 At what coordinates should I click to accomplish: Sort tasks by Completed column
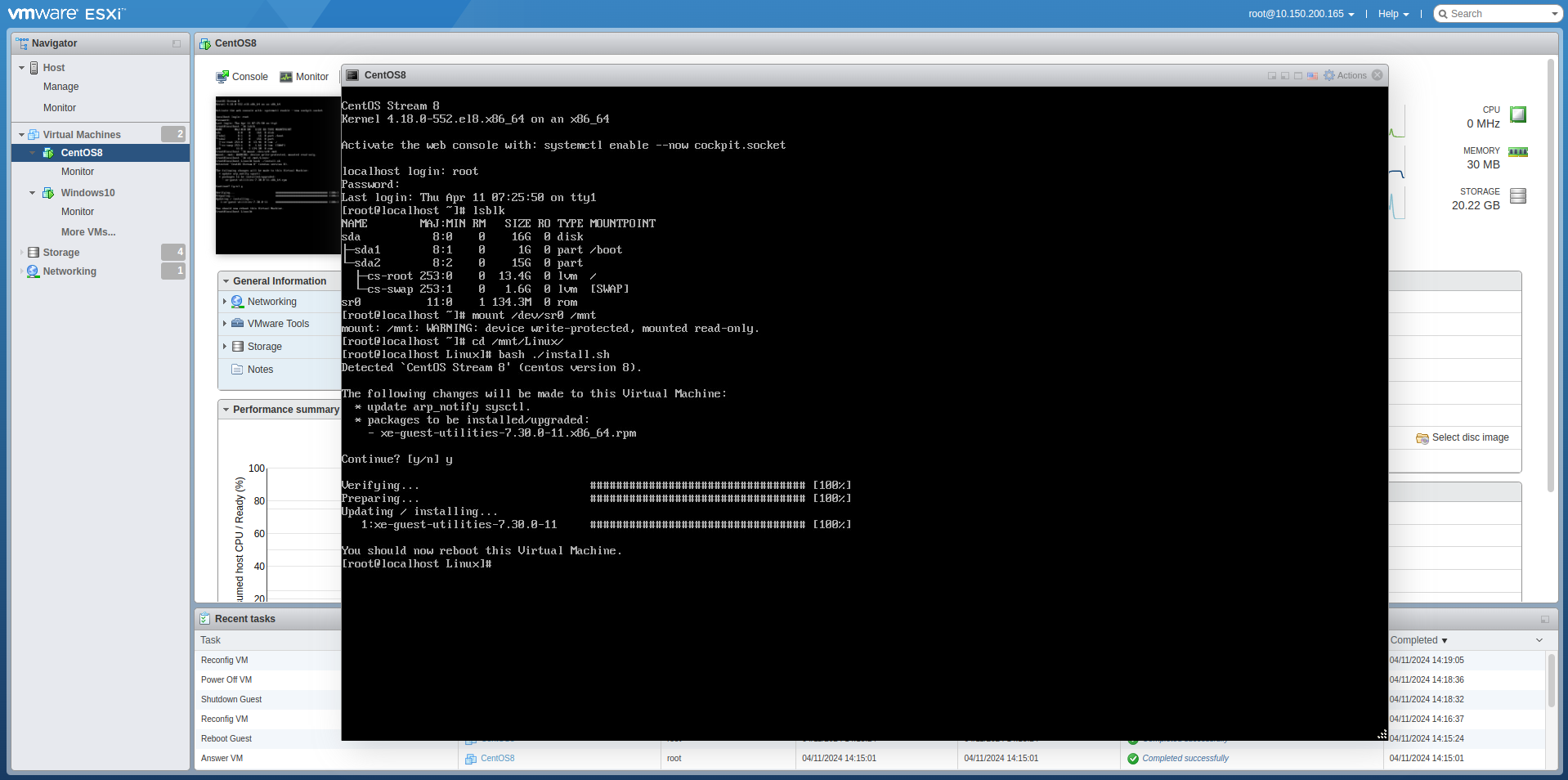1418,640
